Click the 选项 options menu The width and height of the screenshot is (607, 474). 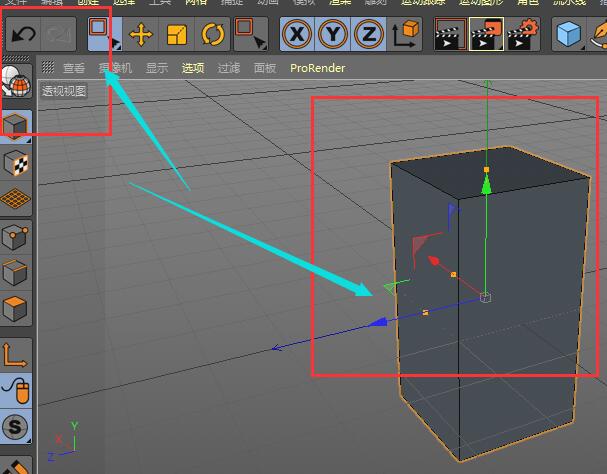[193, 68]
